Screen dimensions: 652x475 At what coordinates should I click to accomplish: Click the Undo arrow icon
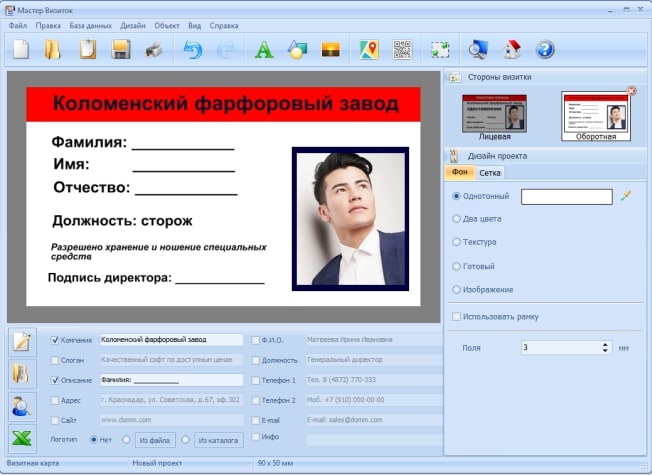[192, 49]
